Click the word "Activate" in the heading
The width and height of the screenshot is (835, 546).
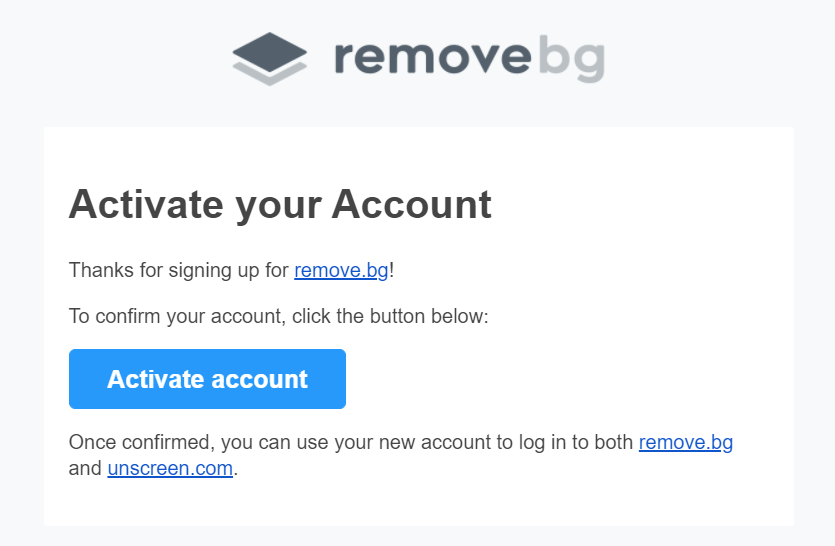(146, 204)
